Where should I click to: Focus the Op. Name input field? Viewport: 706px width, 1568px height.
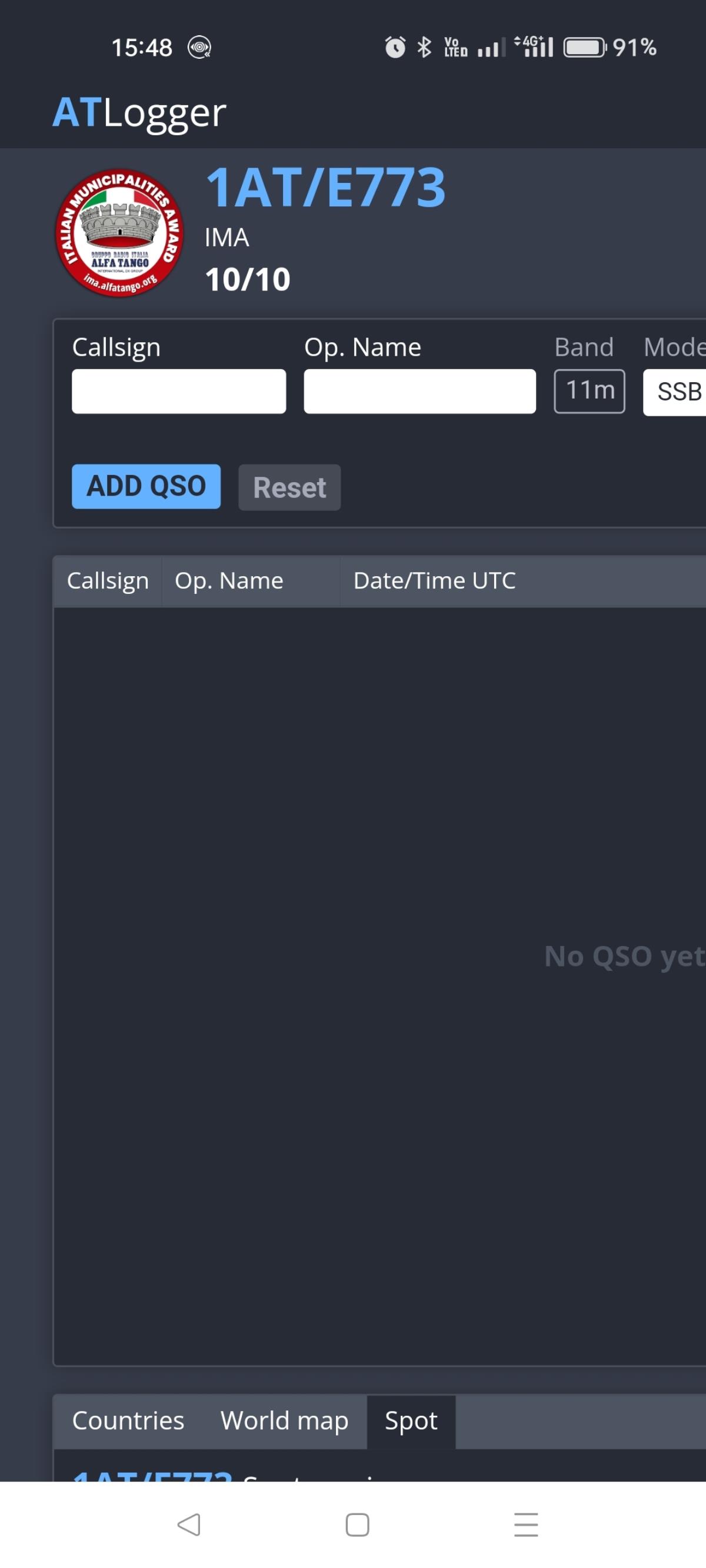[419, 392]
